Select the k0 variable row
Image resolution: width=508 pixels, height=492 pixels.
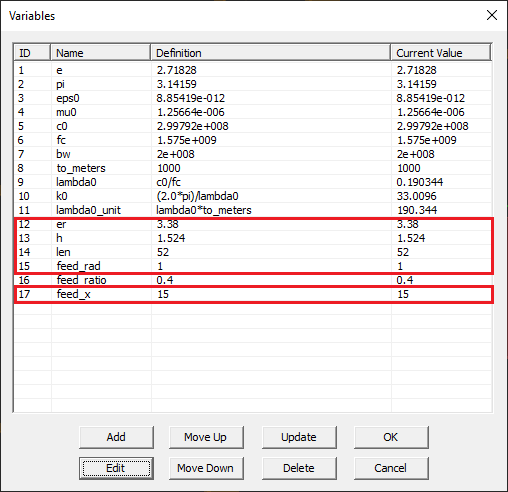pos(253,196)
